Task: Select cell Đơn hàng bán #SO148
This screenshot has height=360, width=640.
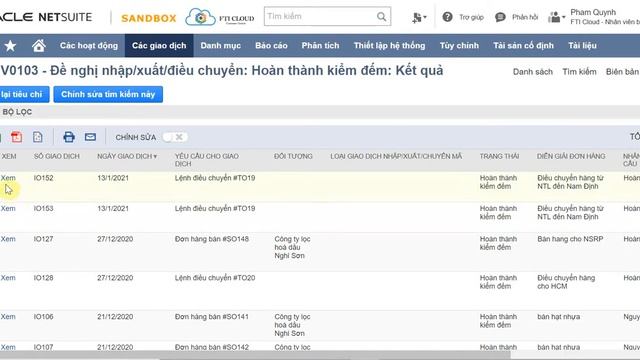Action: click(x=212, y=239)
